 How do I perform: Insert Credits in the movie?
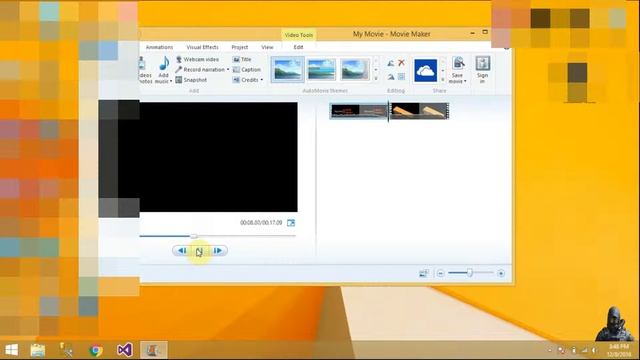246,80
